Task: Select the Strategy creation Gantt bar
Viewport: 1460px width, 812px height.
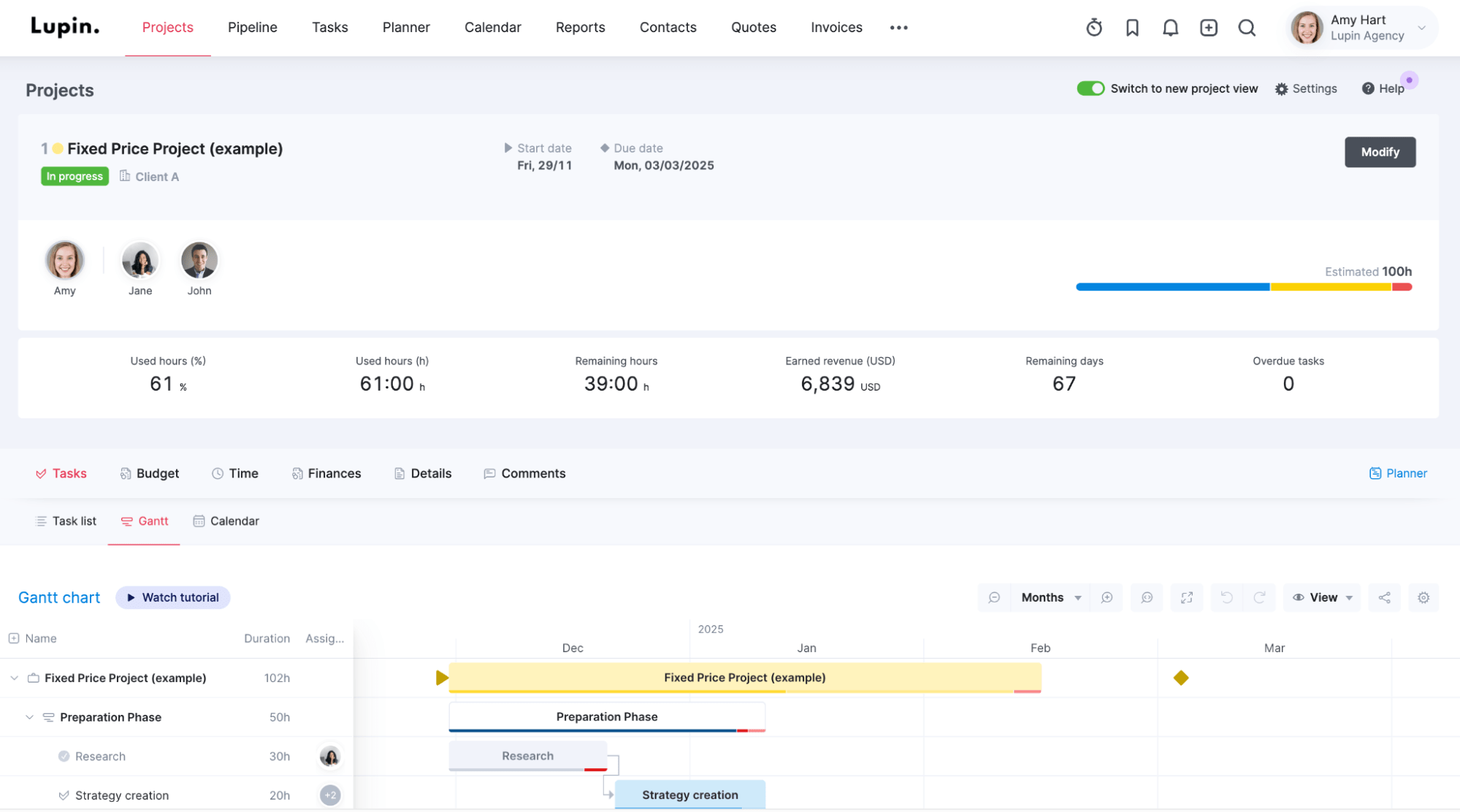Action: (x=689, y=794)
